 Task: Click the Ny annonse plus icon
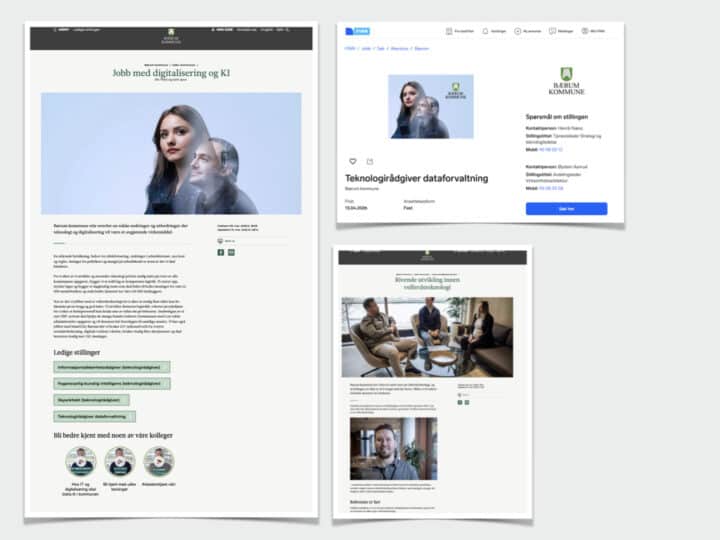pyautogui.click(x=517, y=31)
